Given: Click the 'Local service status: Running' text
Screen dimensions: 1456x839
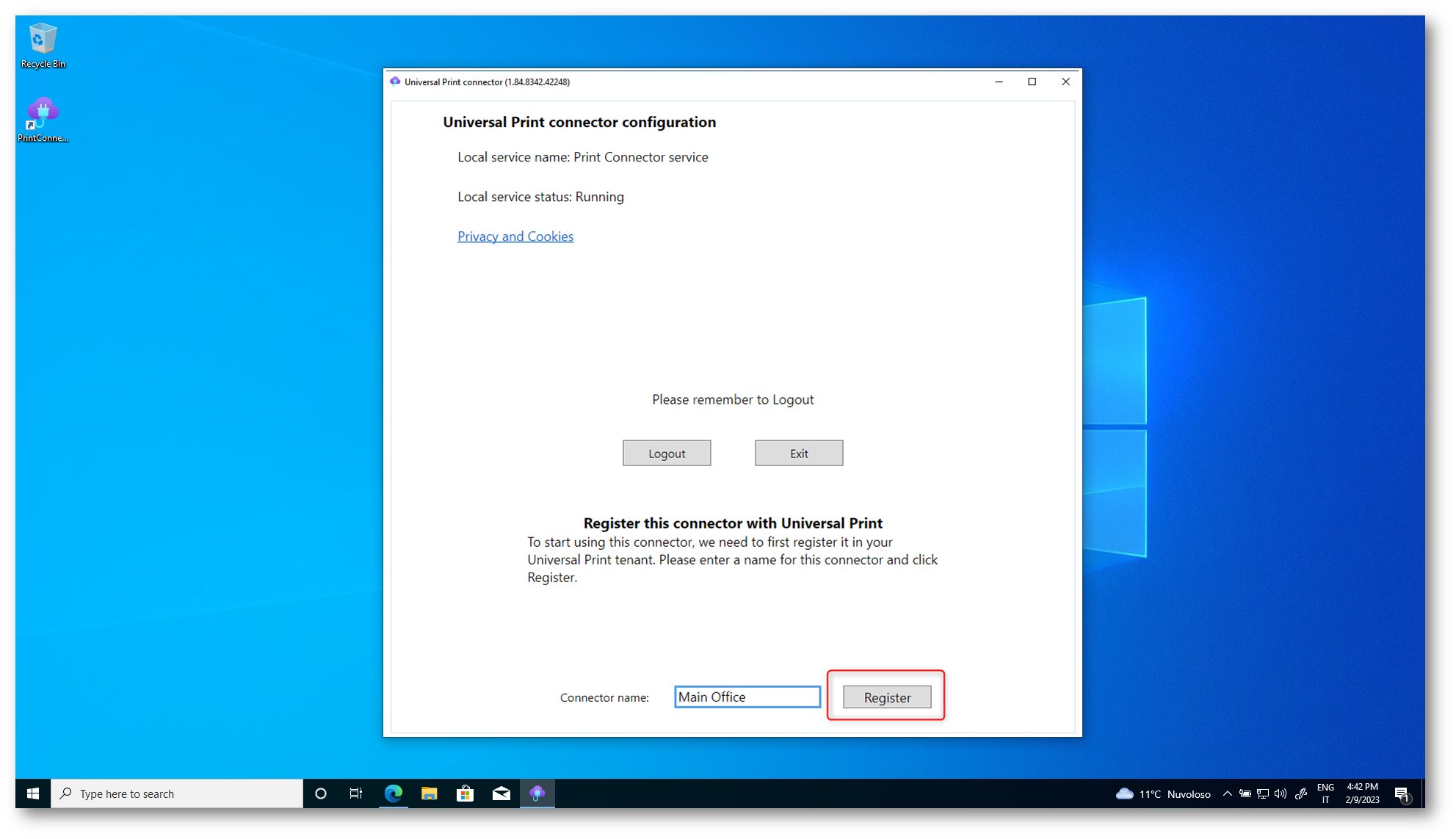Looking at the screenshot, I should coord(540,196).
